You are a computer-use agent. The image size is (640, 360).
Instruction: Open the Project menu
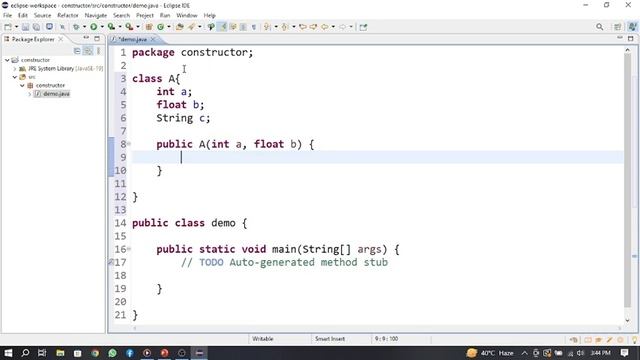tap(145, 16)
